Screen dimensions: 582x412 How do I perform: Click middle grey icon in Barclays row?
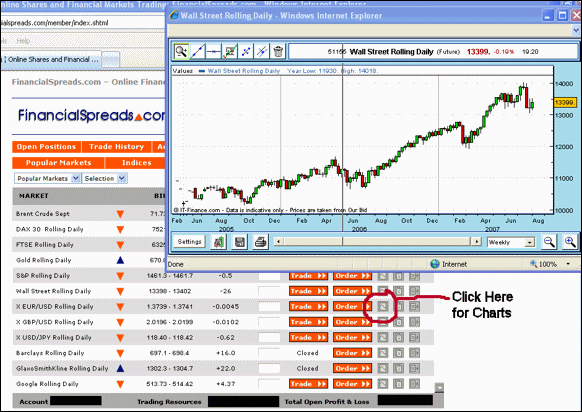click(x=398, y=353)
